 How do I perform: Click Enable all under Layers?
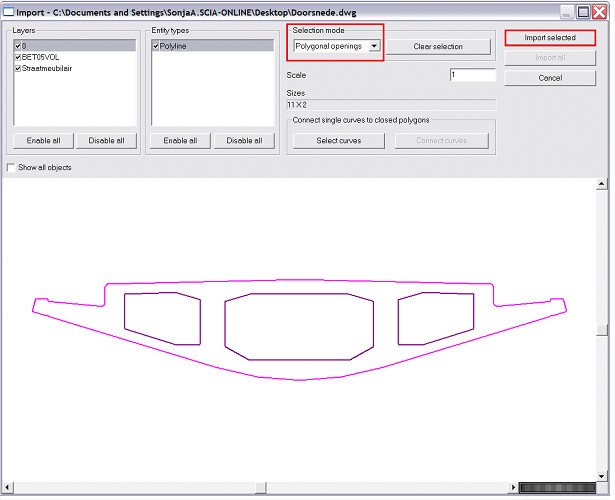point(44,140)
